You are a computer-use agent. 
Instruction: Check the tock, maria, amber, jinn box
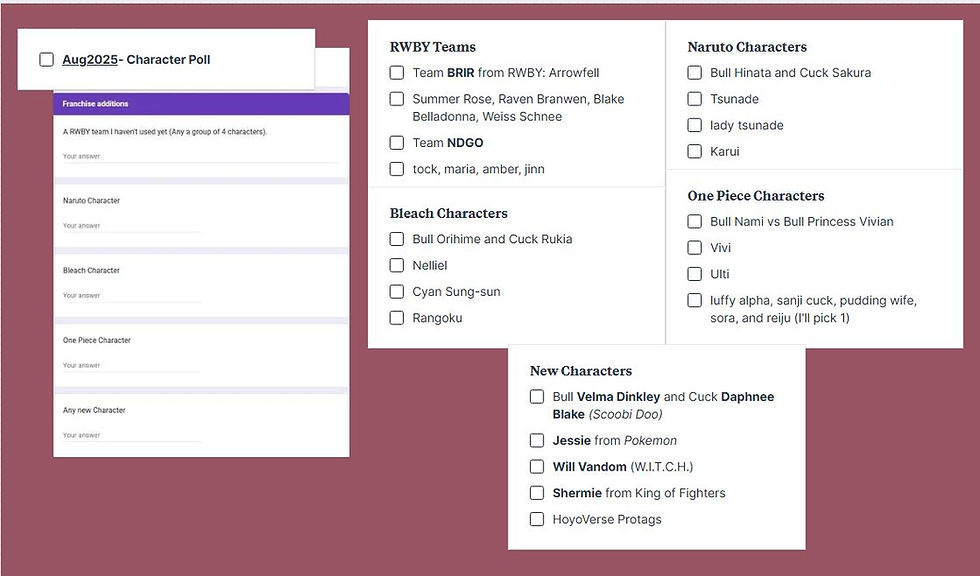(397, 169)
